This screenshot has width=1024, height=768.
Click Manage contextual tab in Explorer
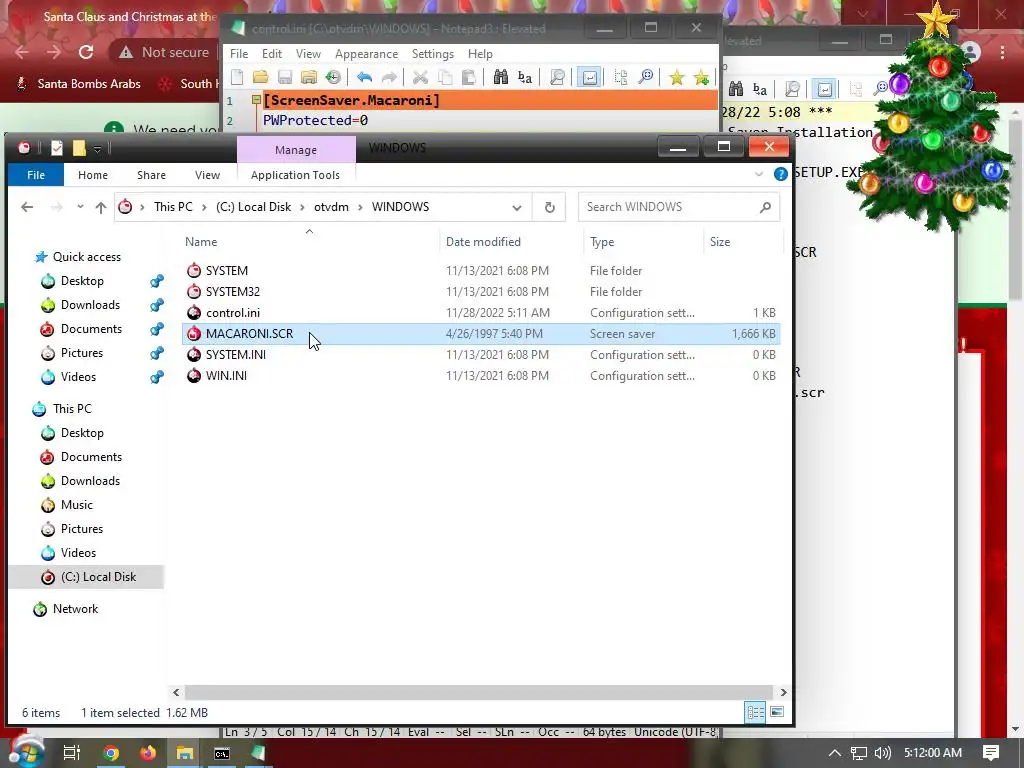pos(296,150)
